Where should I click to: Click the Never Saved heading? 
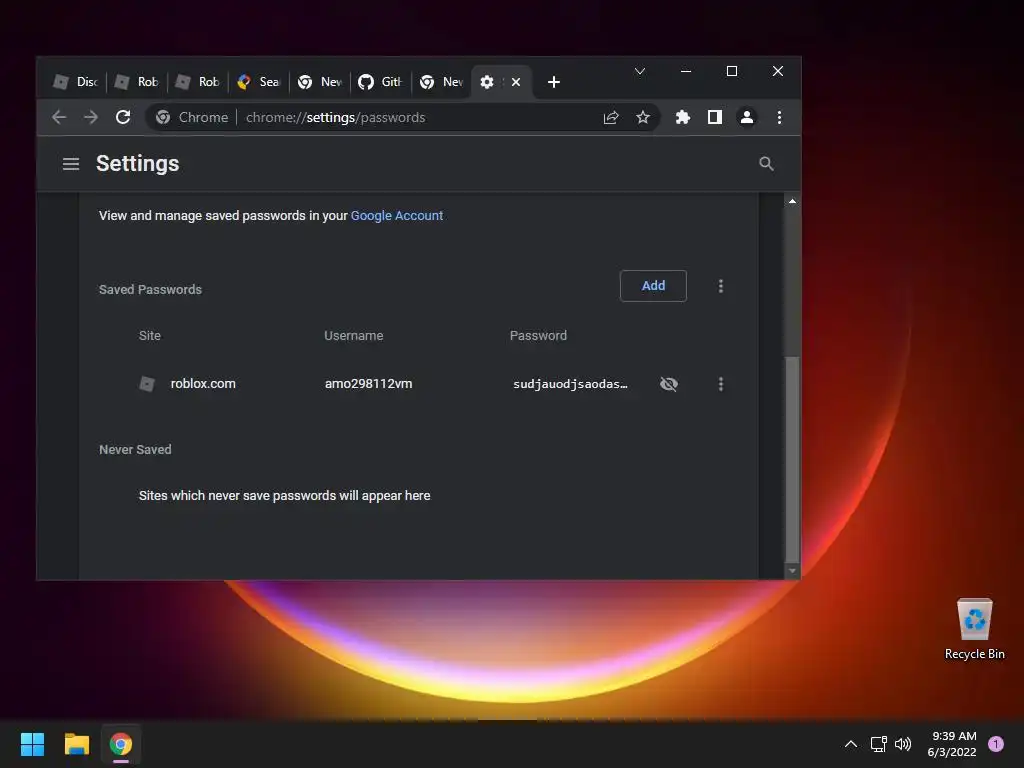point(135,450)
